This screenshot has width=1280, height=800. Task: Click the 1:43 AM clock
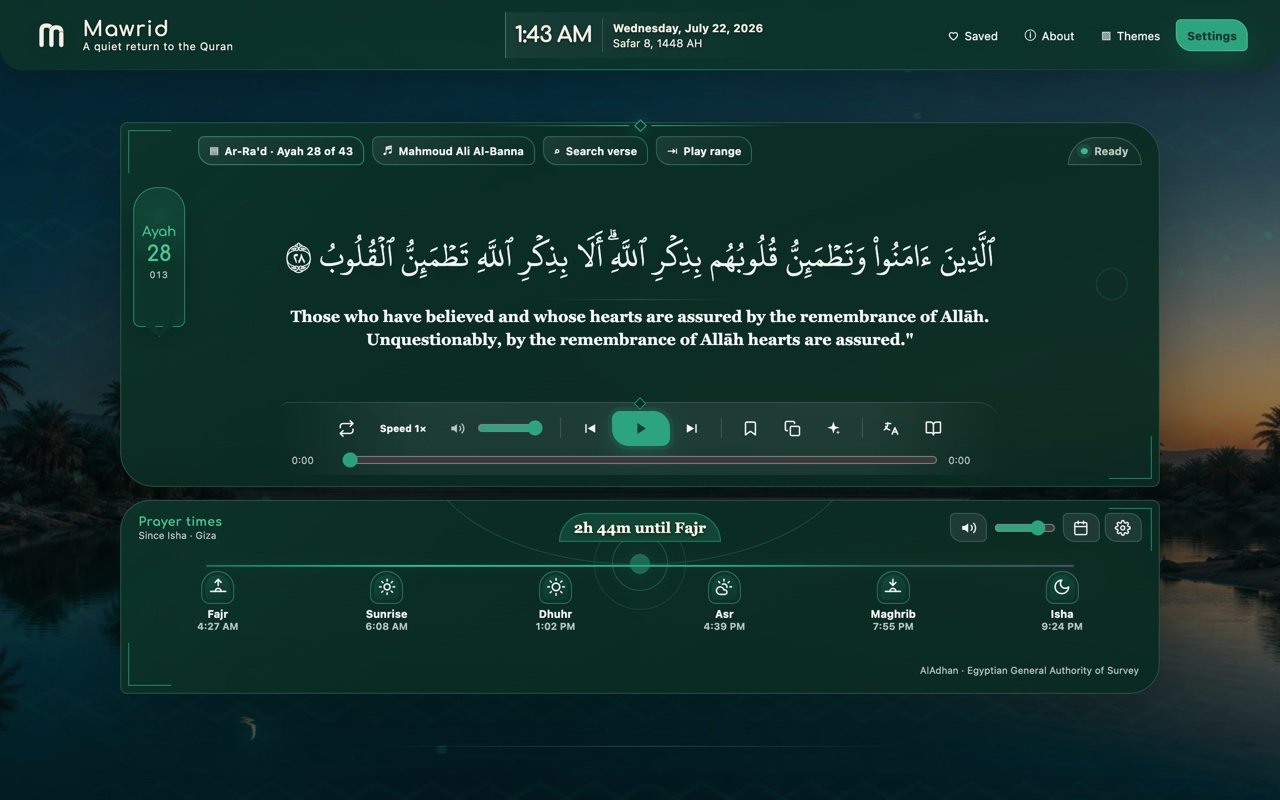point(553,35)
